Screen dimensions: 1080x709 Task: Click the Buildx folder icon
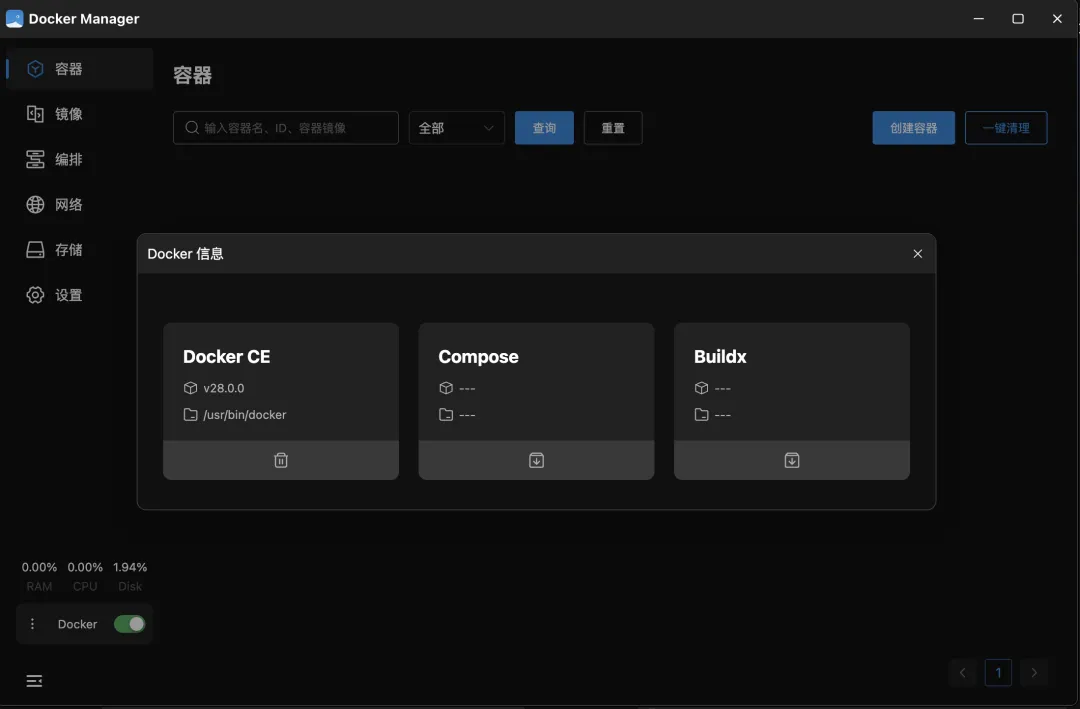702,415
